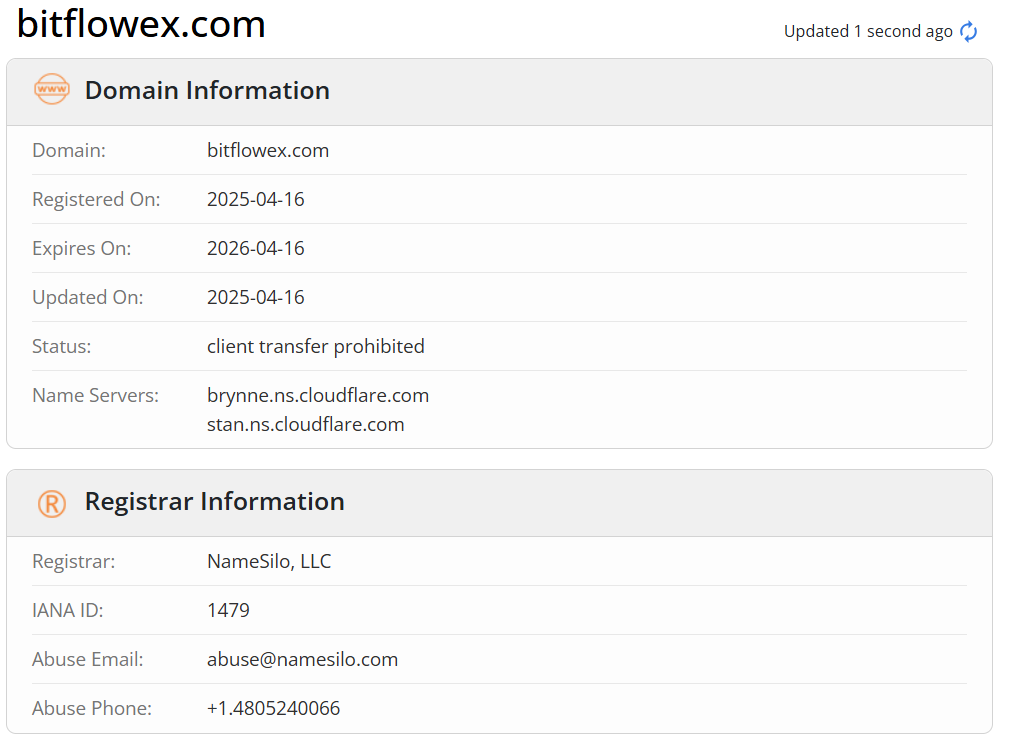Image resolution: width=1011 pixels, height=740 pixels.
Task: Click the abuse phone number +1.4805240066
Action: pyautogui.click(x=273, y=708)
